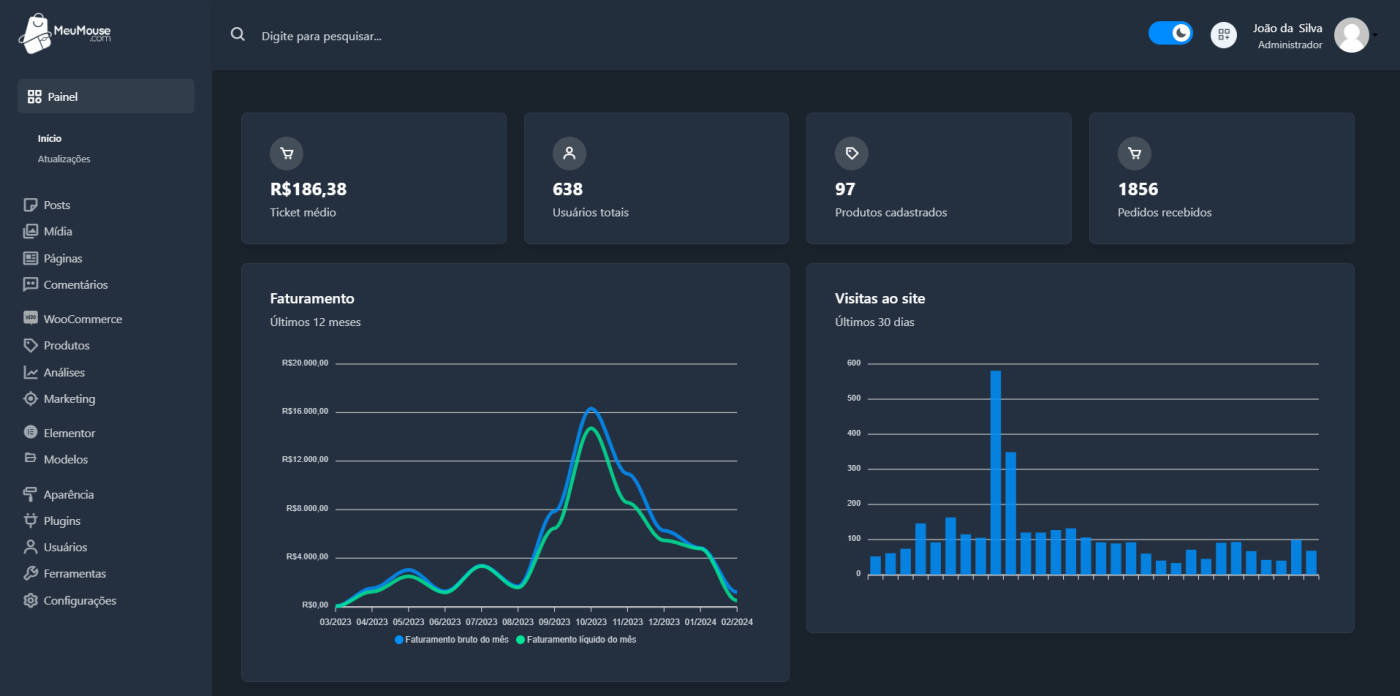Click the search magnifier icon
The image size is (1400, 696).
(x=237, y=34)
